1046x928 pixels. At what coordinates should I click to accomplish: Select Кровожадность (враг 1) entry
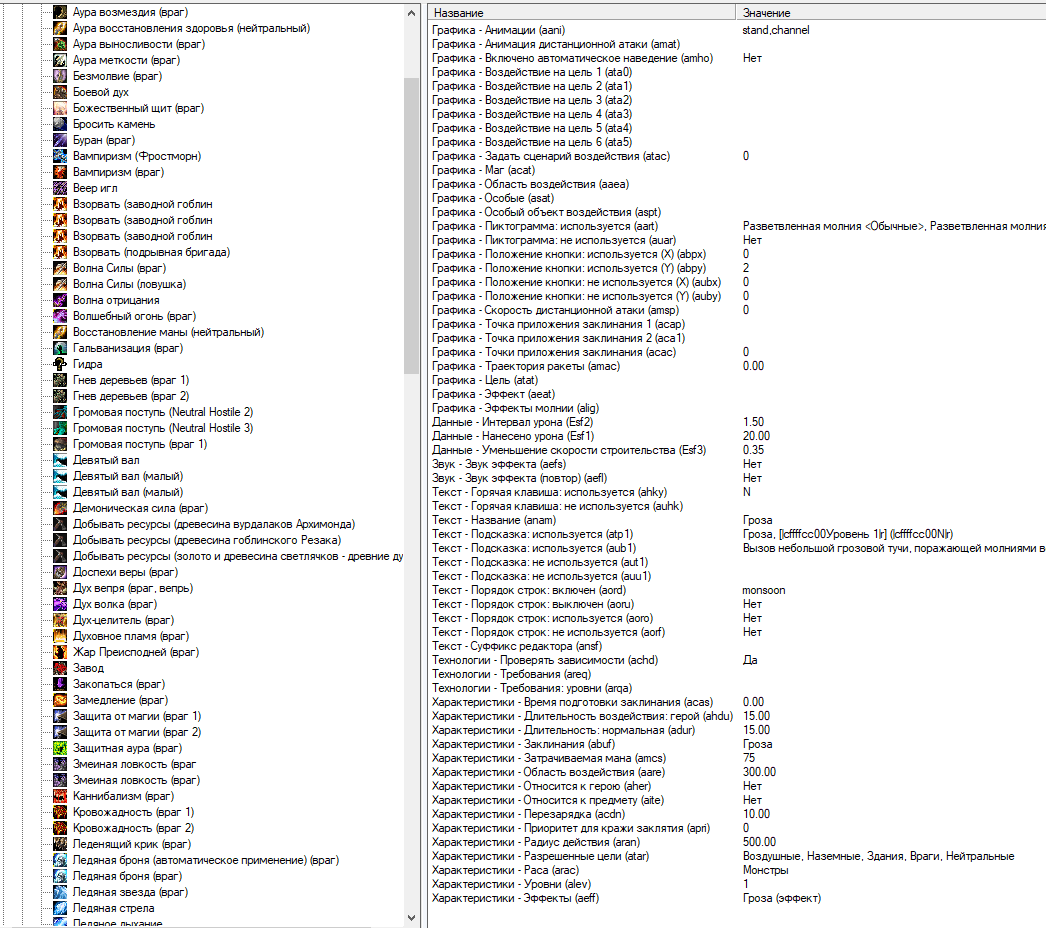133,813
